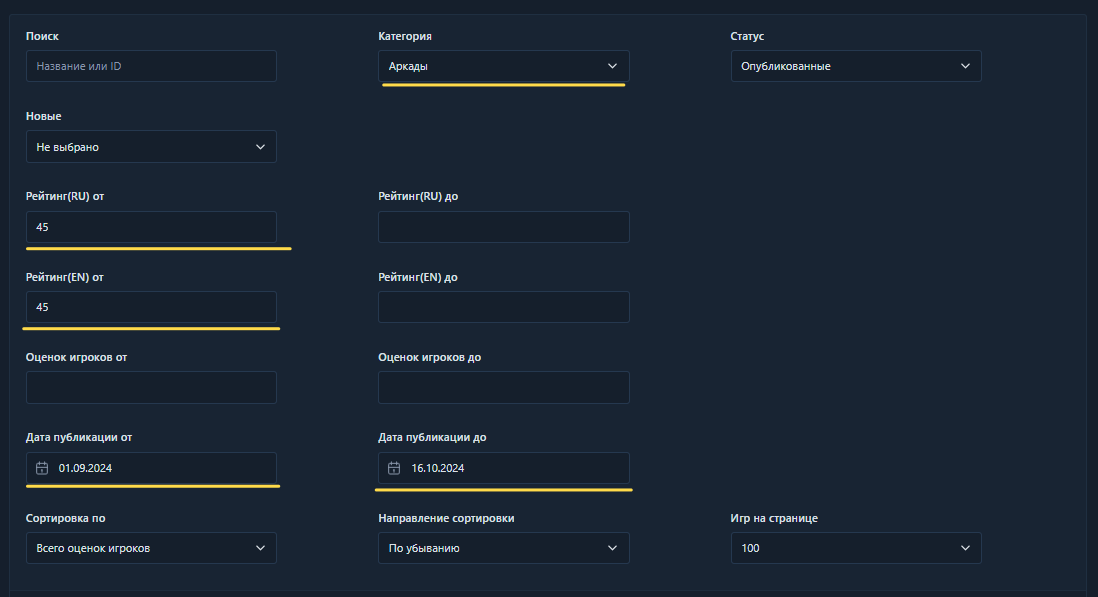Click the calendar icon in Дата публикации от
Viewport: 1098px width, 597px height.
42,468
